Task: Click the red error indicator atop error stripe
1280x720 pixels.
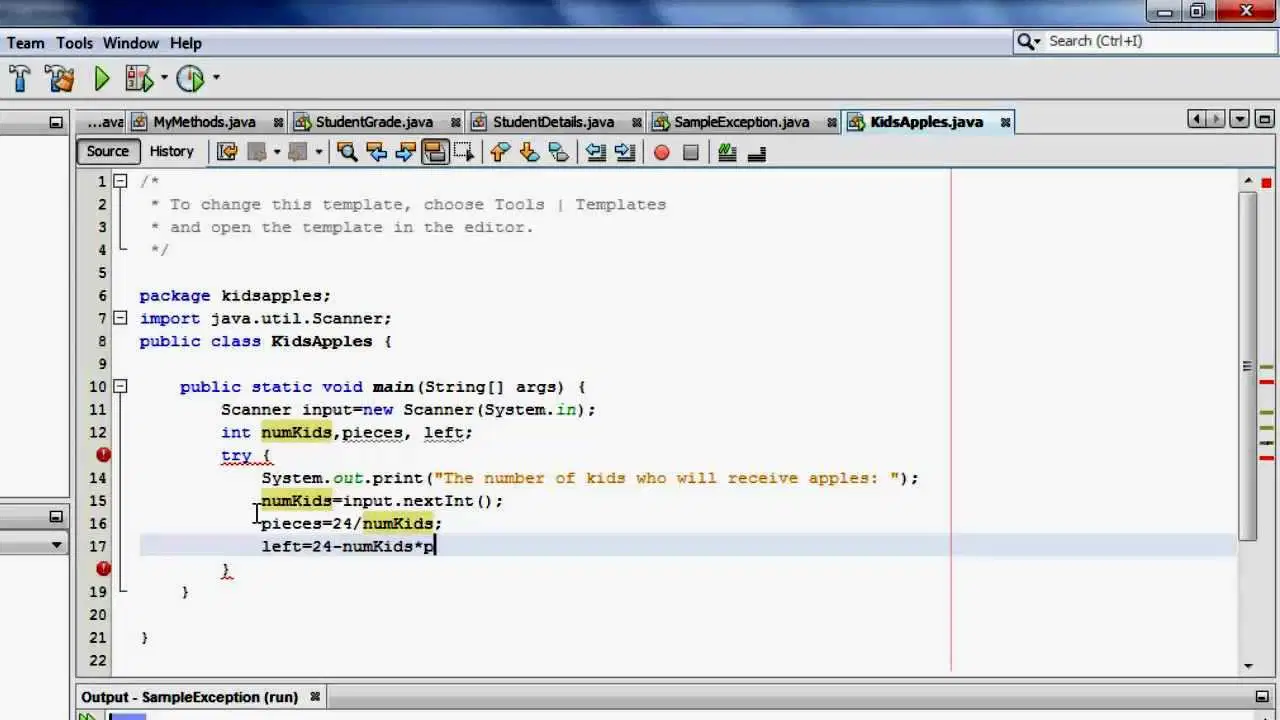Action: 1266,183
